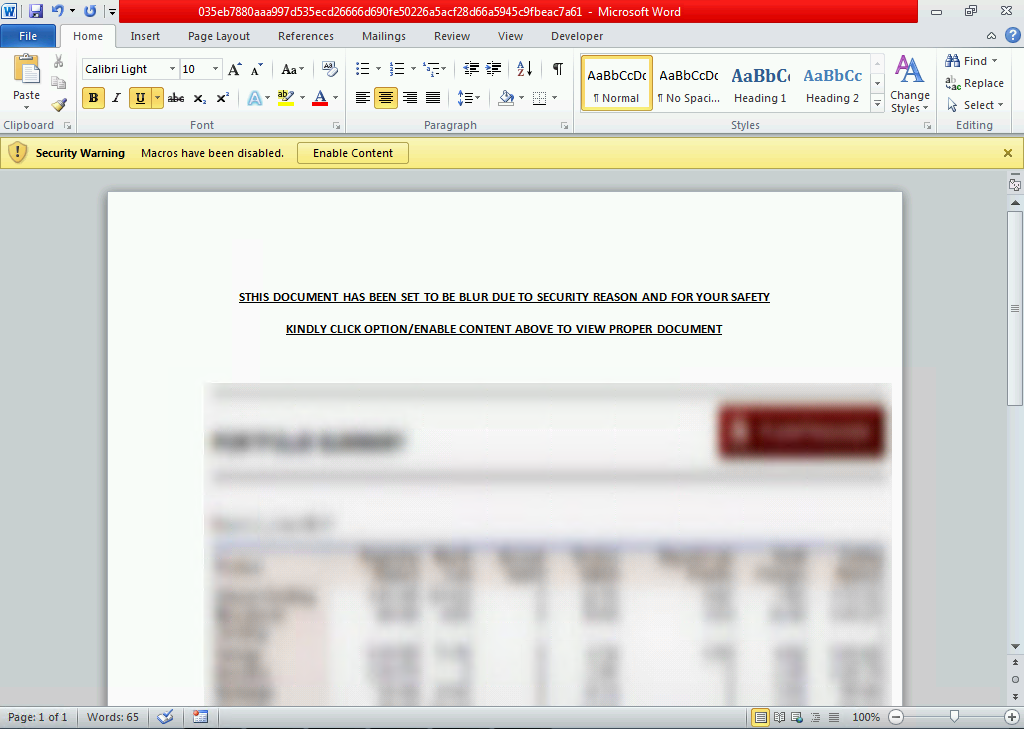Open the Developer tab

(576, 36)
